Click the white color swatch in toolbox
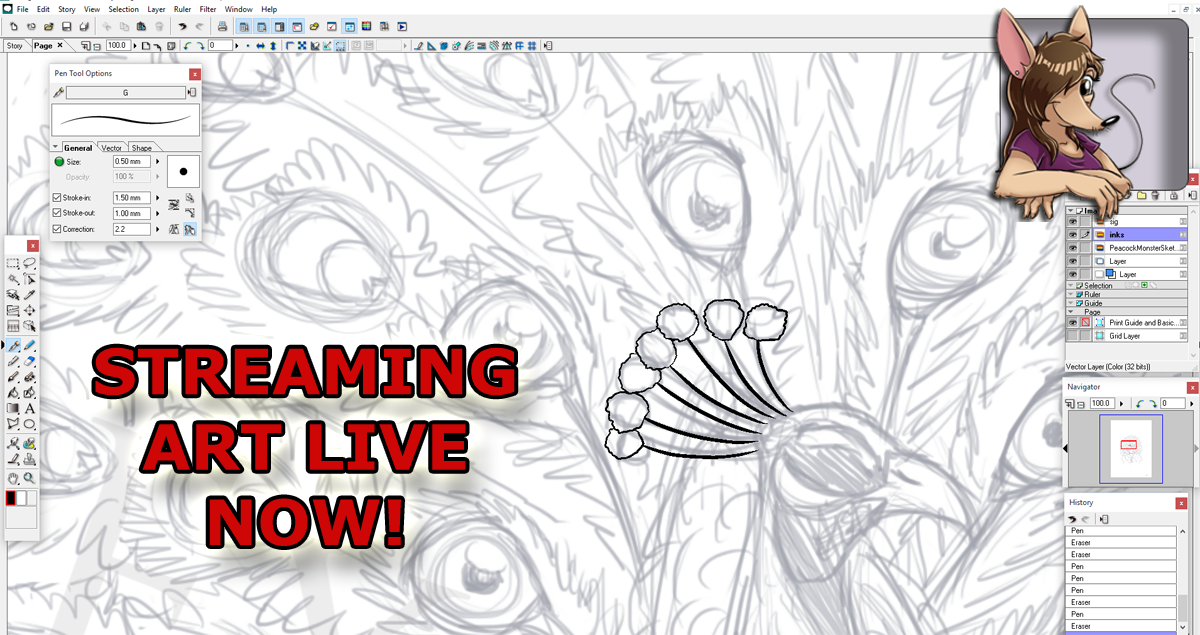 click(x=21, y=497)
